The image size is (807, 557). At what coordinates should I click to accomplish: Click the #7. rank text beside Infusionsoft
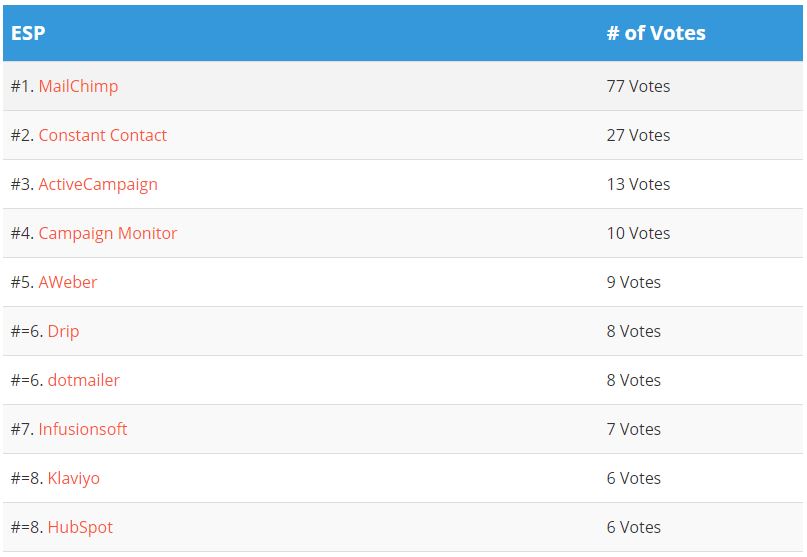[x=22, y=429]
